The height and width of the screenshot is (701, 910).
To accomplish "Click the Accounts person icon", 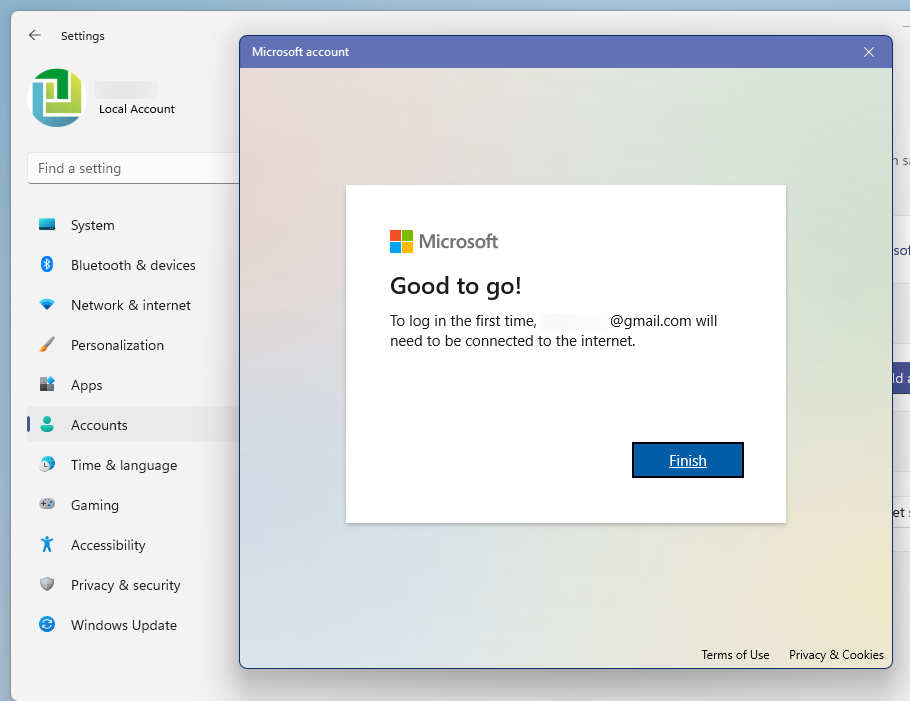I will 47,424.
